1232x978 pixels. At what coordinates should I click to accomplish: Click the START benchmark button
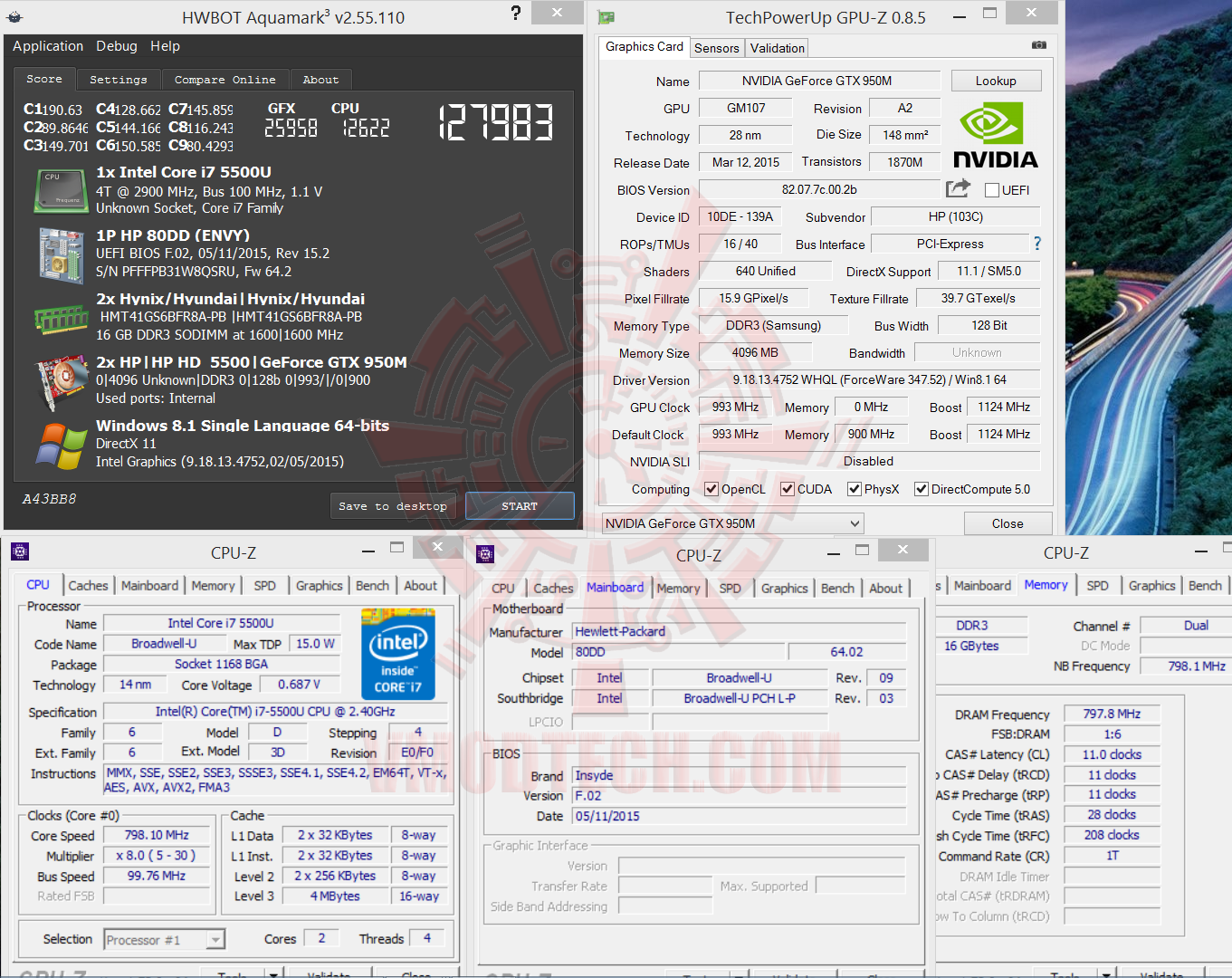[x=520, y=506]
